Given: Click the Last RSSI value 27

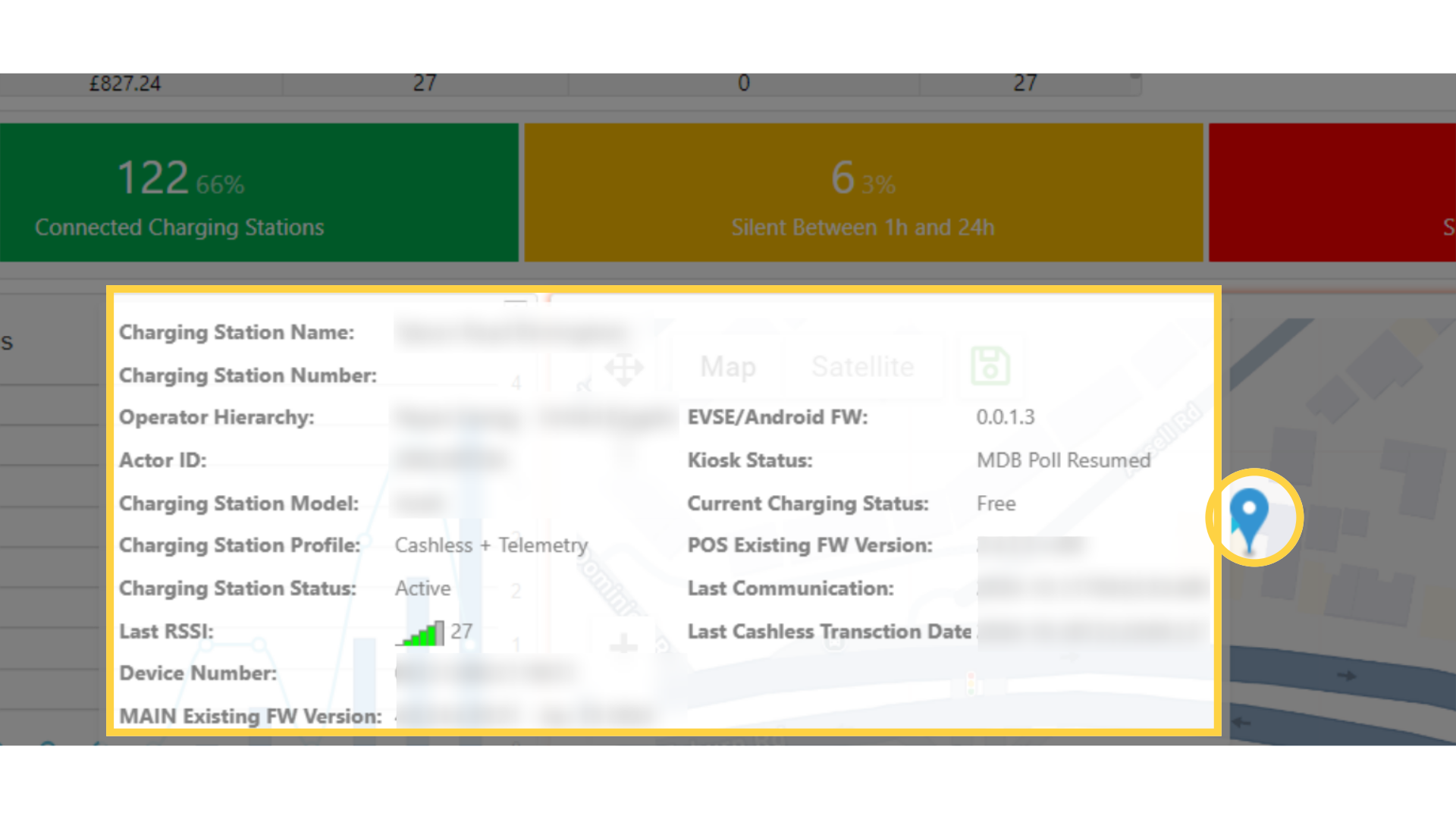Looking at the screenshot, I should click(x=461, y=632).
